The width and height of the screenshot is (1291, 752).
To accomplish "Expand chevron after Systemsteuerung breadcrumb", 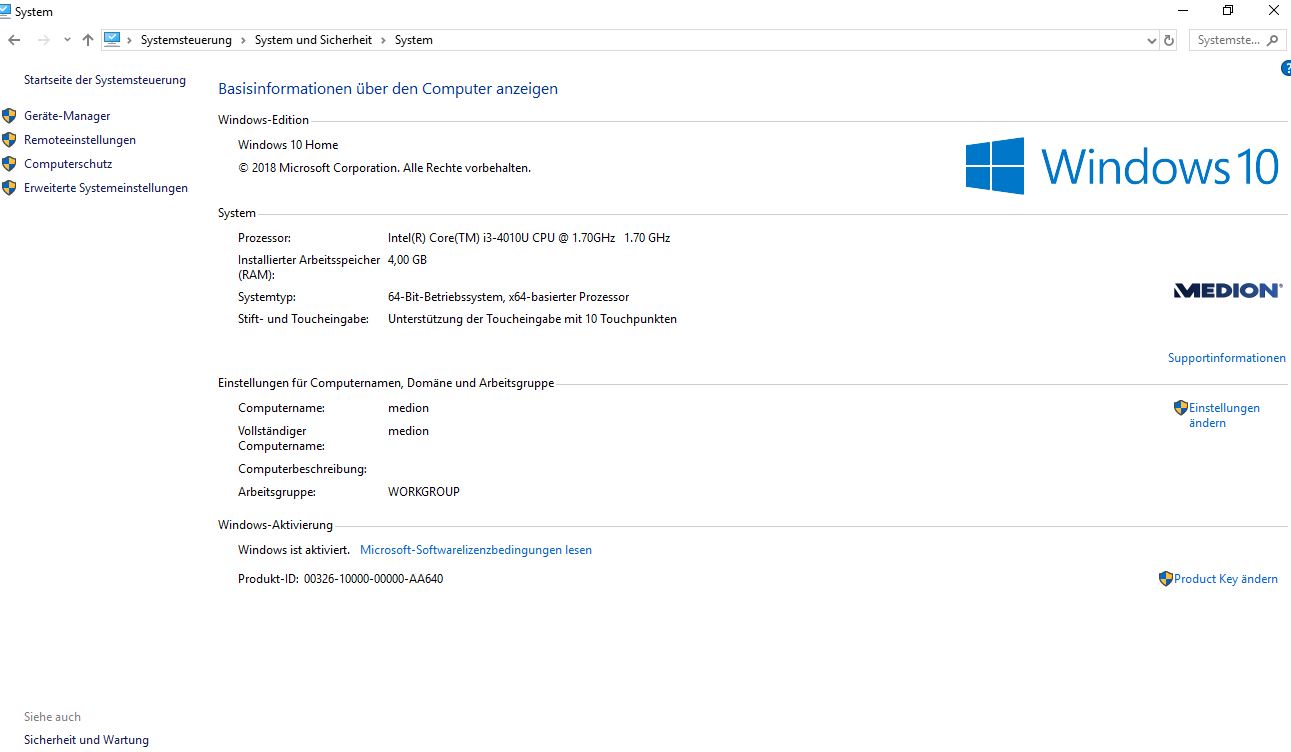I will coord(243,40).
